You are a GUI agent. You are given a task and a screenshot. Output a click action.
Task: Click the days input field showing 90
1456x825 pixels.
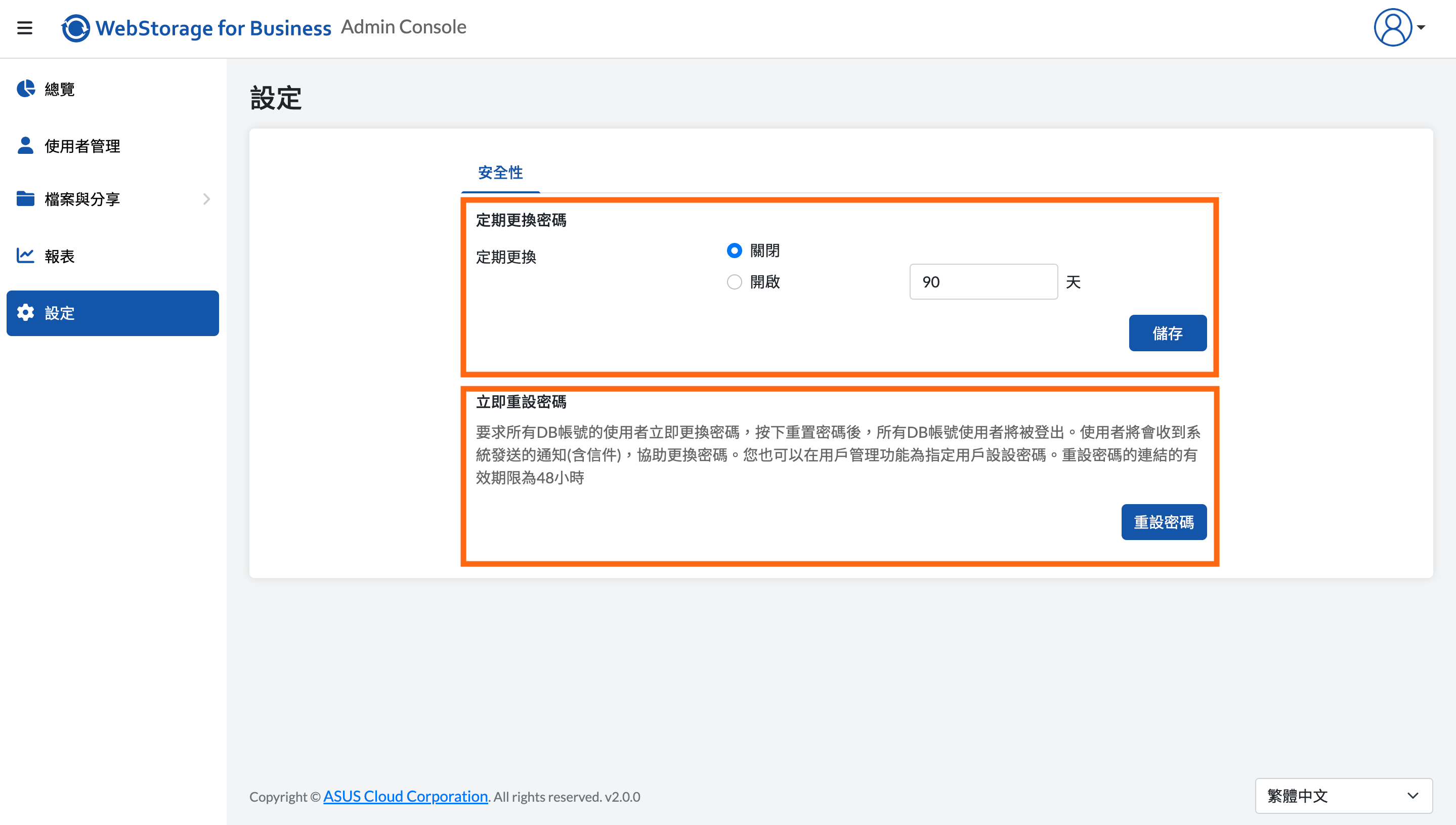(983, 281)
